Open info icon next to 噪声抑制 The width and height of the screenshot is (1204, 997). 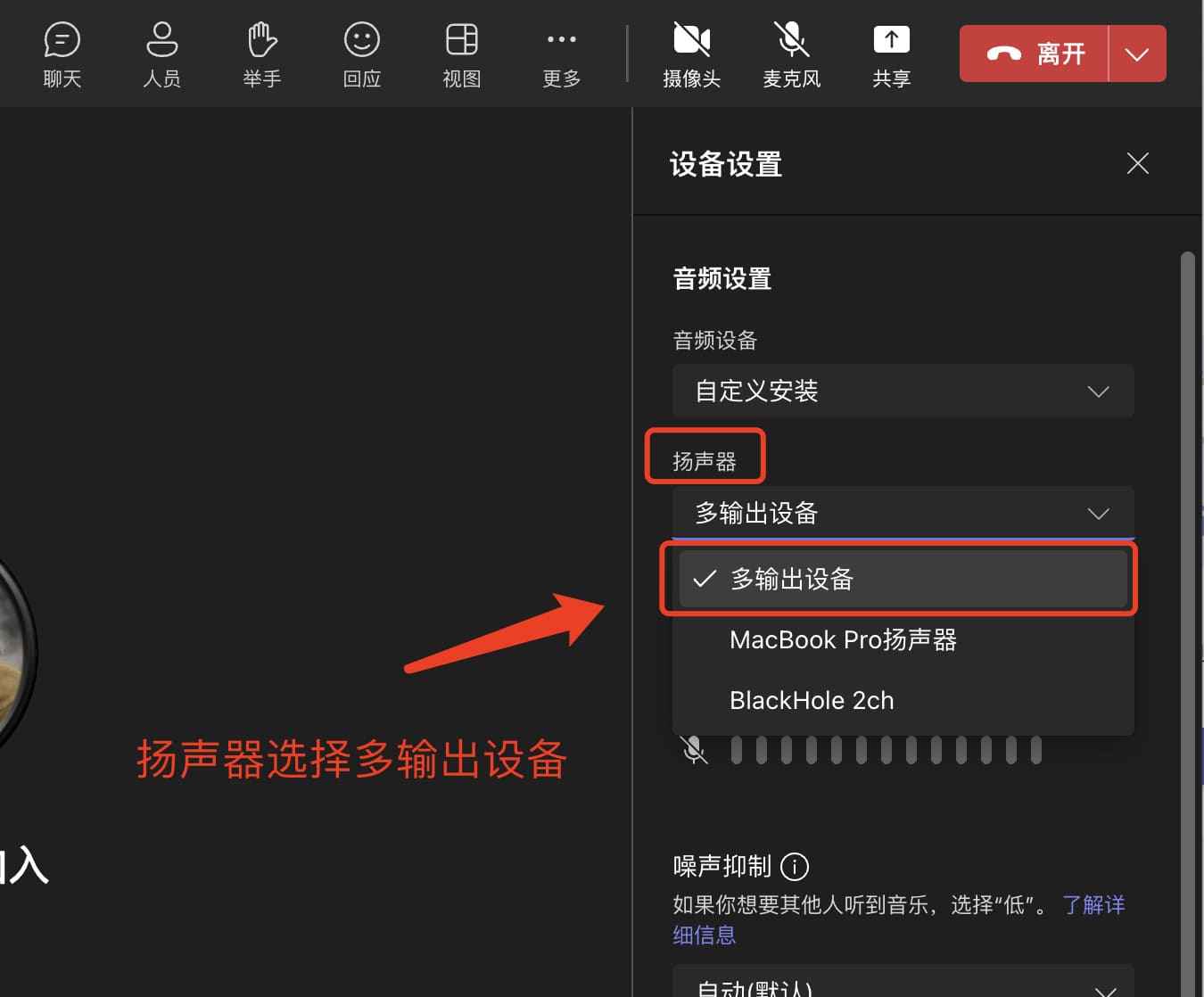pyautogui.click(x=794, y=866)
